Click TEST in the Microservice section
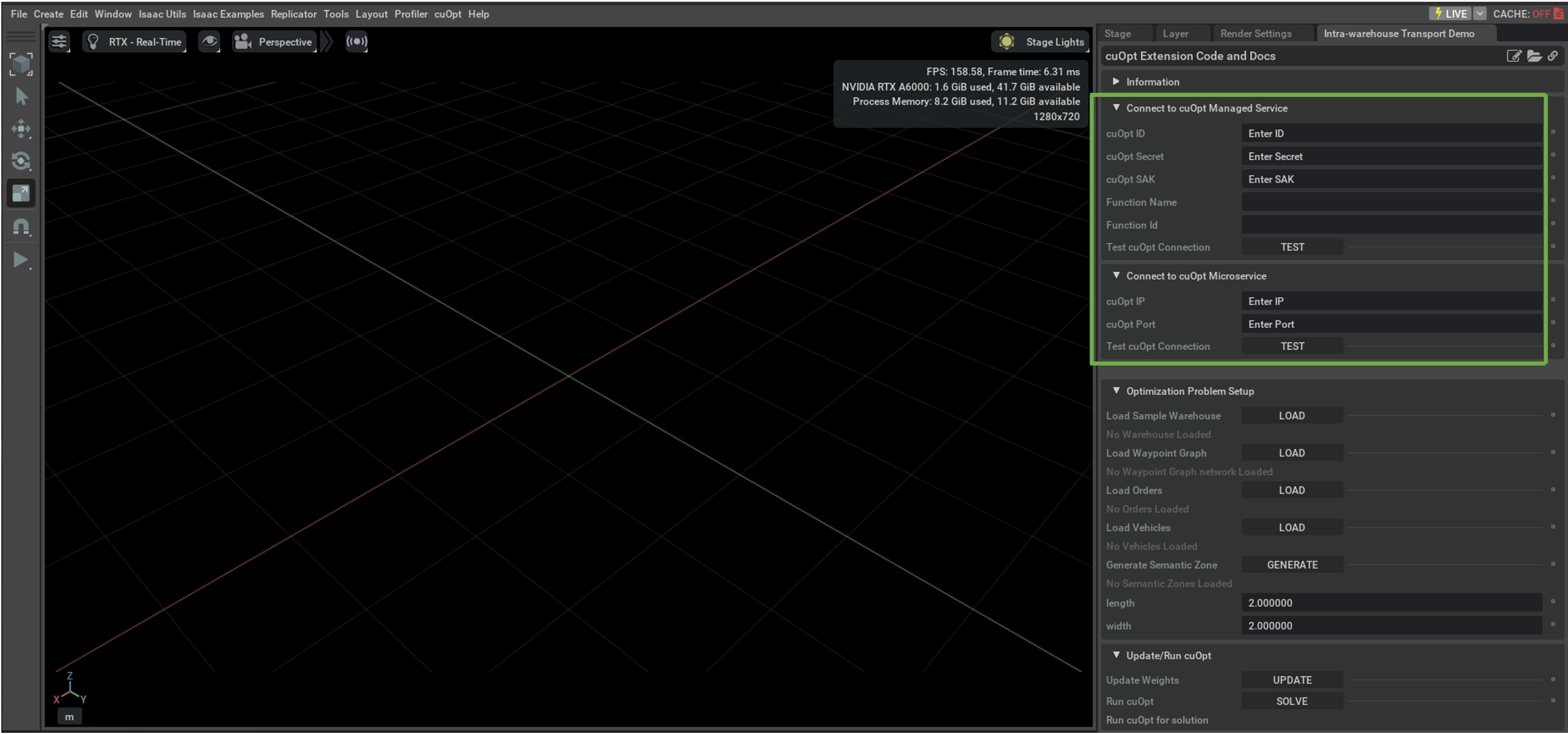The image size is (1568, 734). click(1292, 346)
